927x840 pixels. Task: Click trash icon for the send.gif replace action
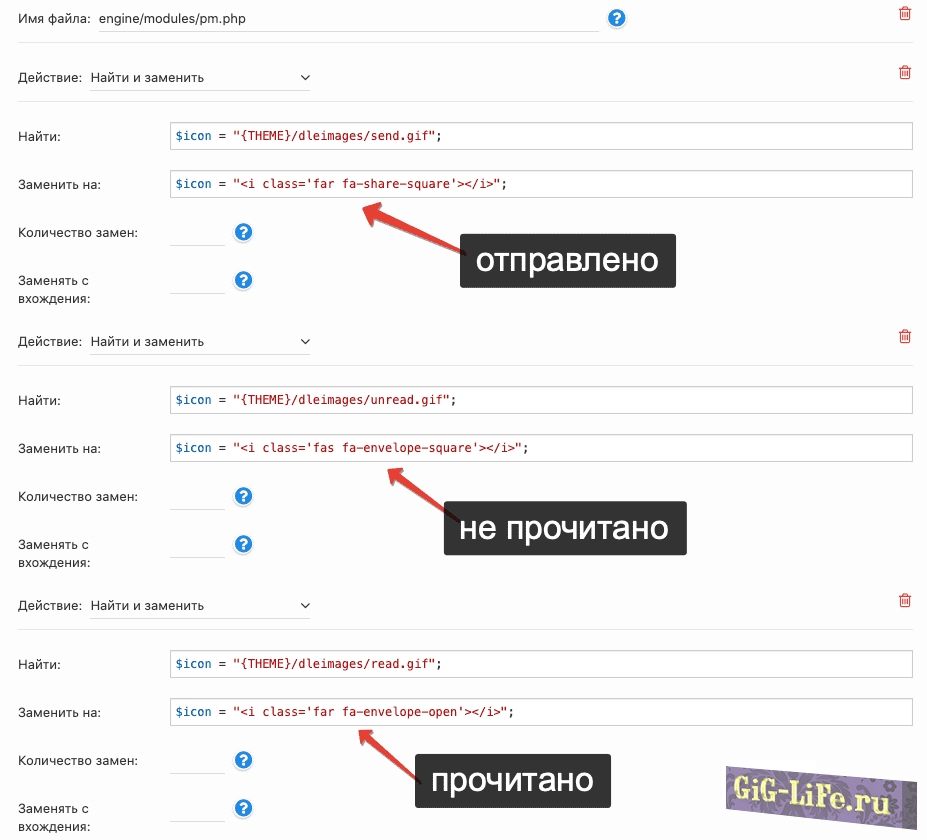coord(905,72)
